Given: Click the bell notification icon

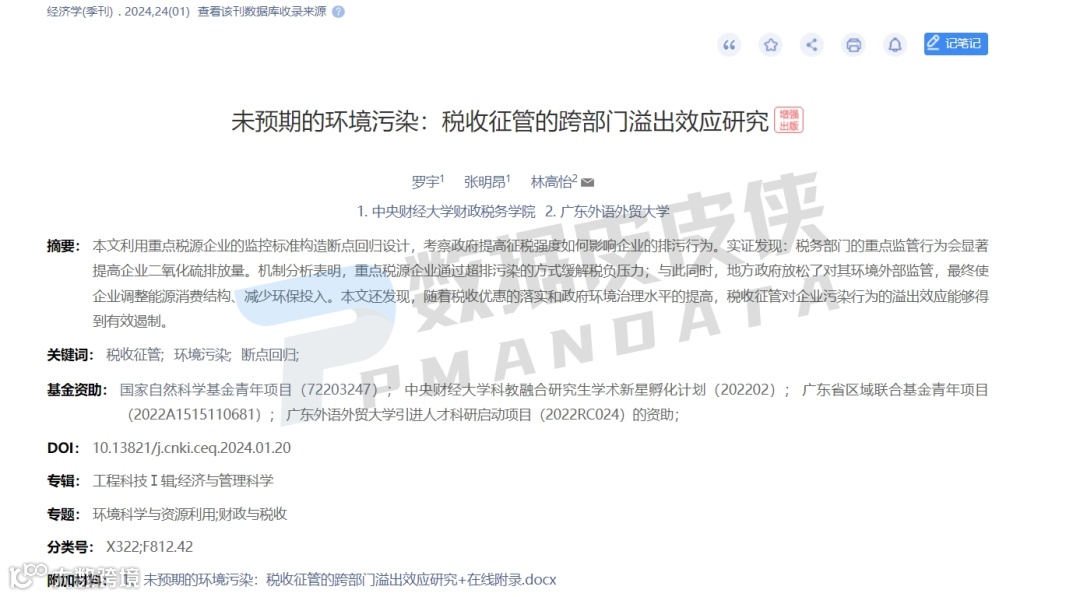Looking at the screenshot, I should tap(894, 45).
